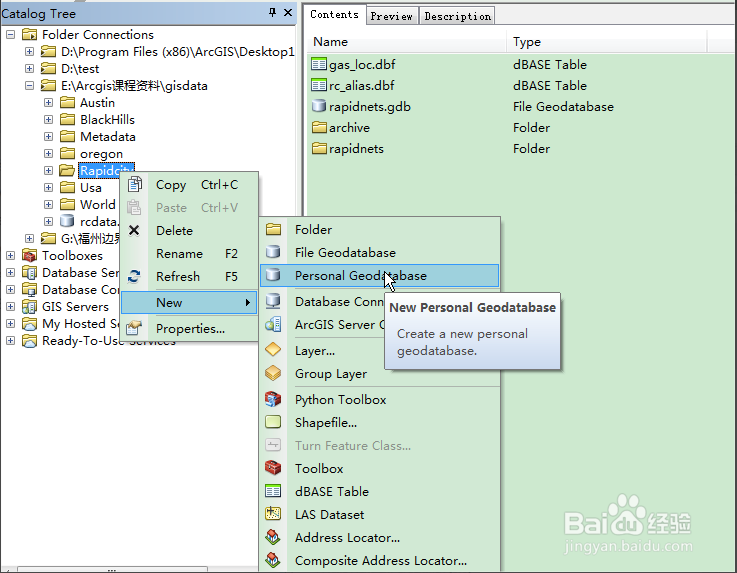
Task: Pin the Catalog Tree panel
Action: (272, 13)
